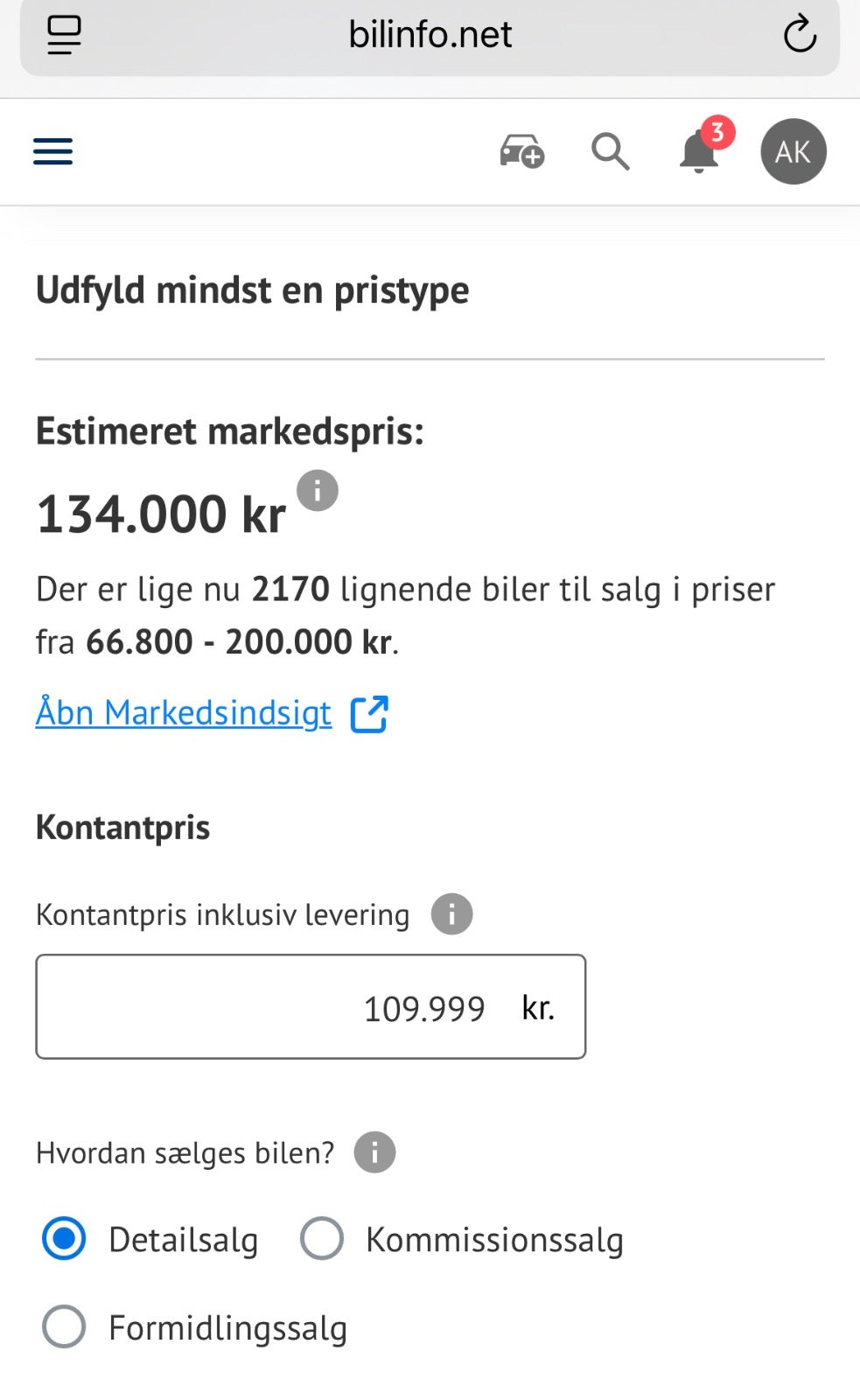The width and height of the screenshot is (860, 1400).
Task: Open the Åbn Markedsindsigt link
Action: point(184,713)
